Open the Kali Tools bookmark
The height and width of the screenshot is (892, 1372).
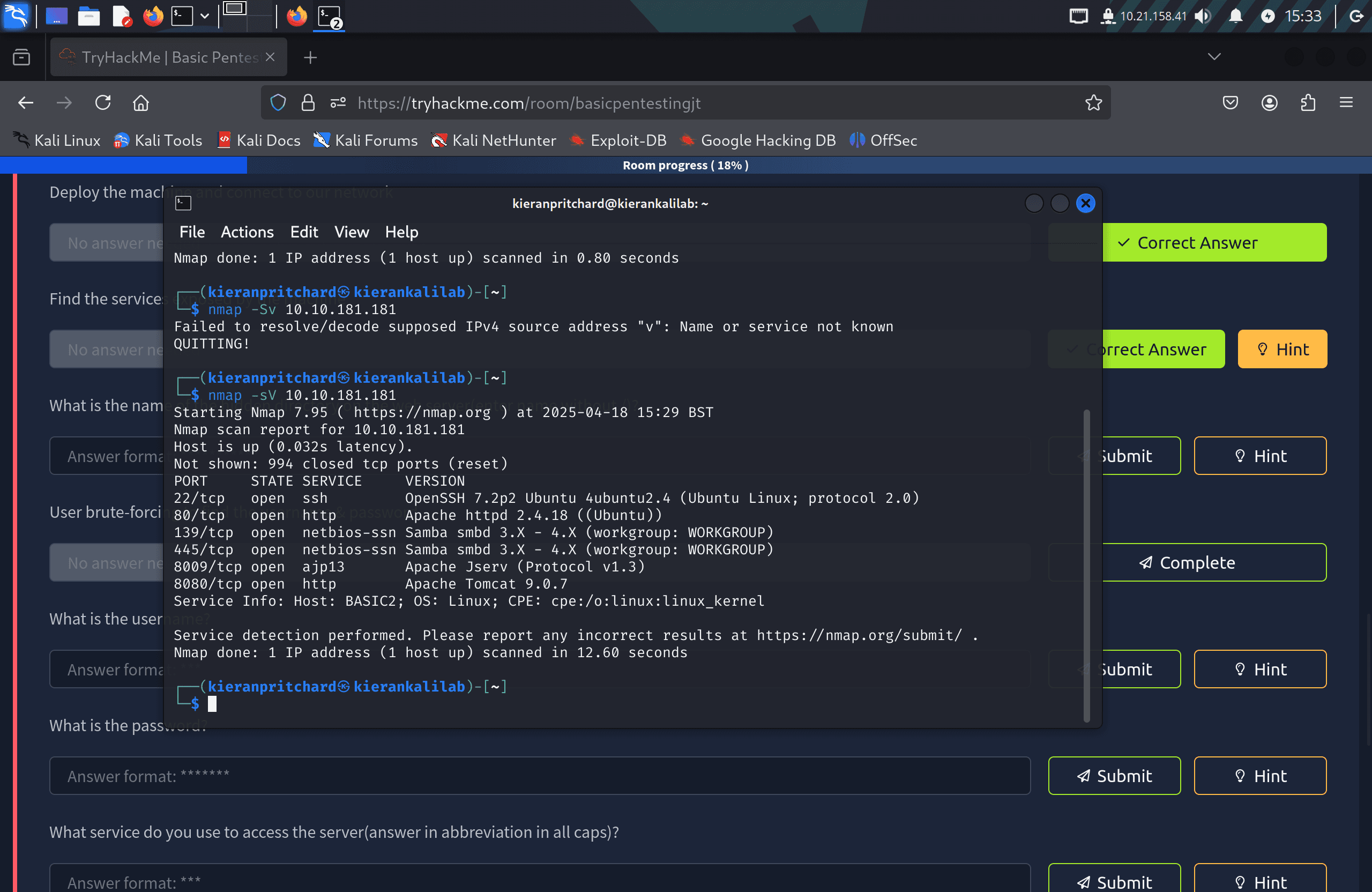(158, 140)
